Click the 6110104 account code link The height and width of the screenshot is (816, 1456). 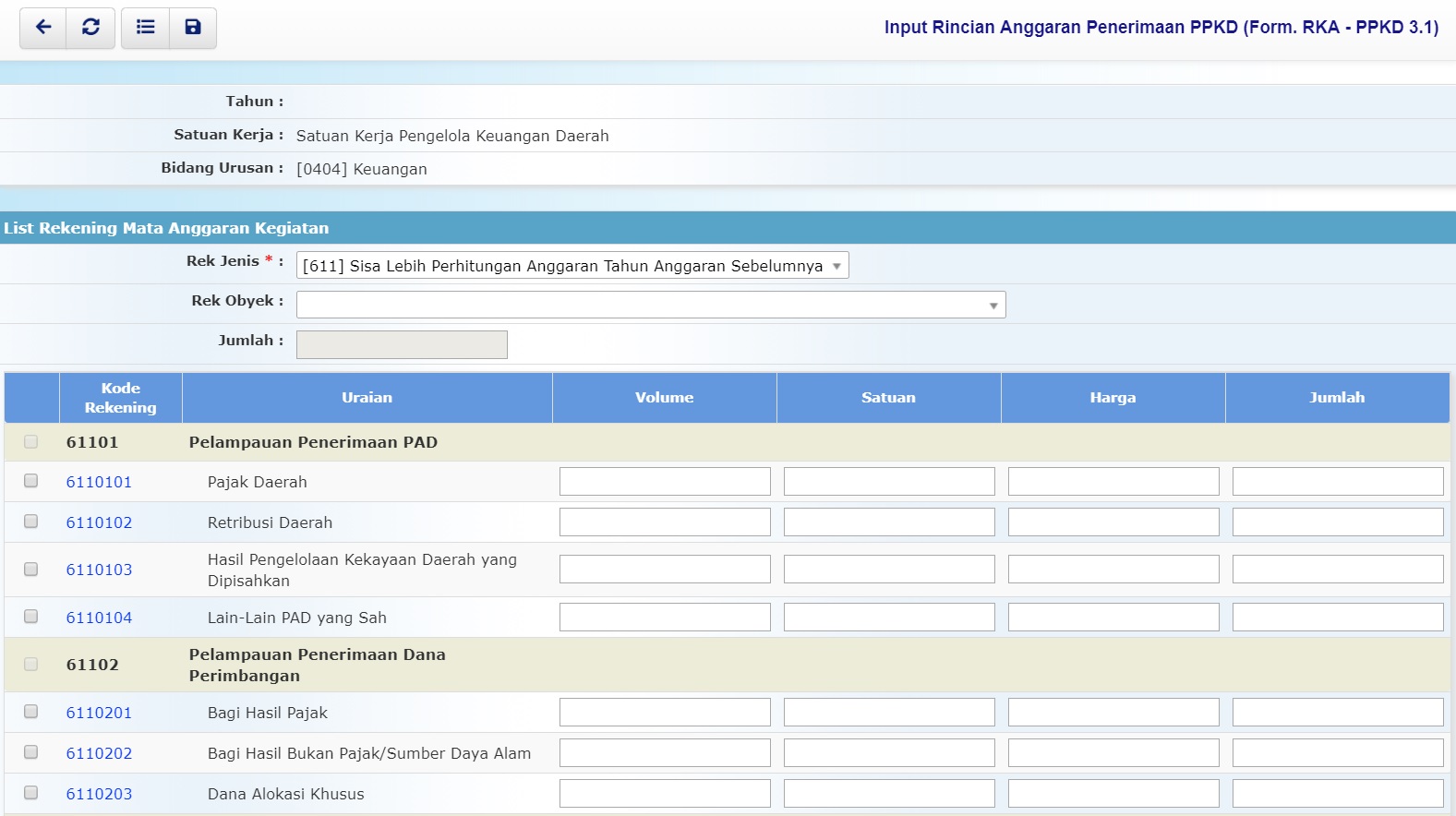99,618
